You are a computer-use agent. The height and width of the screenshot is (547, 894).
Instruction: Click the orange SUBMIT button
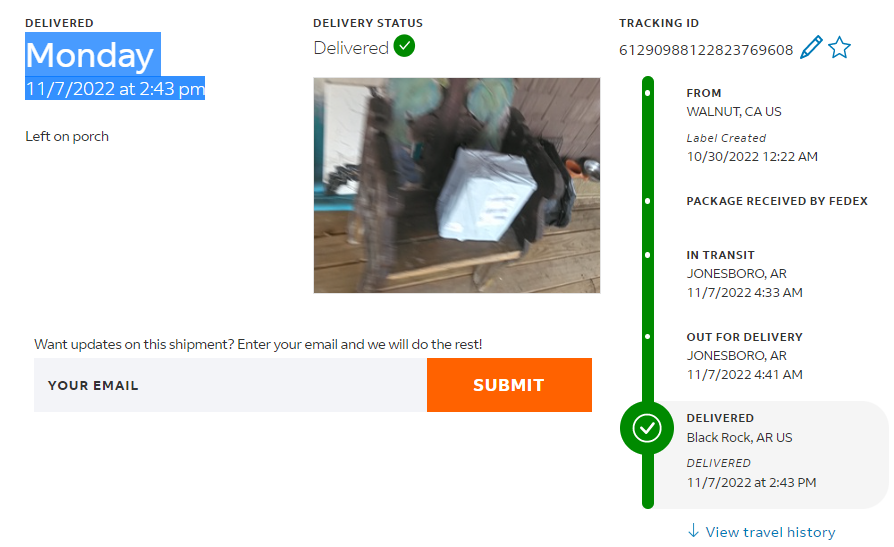pyautogui.click(x=509, y=385)
